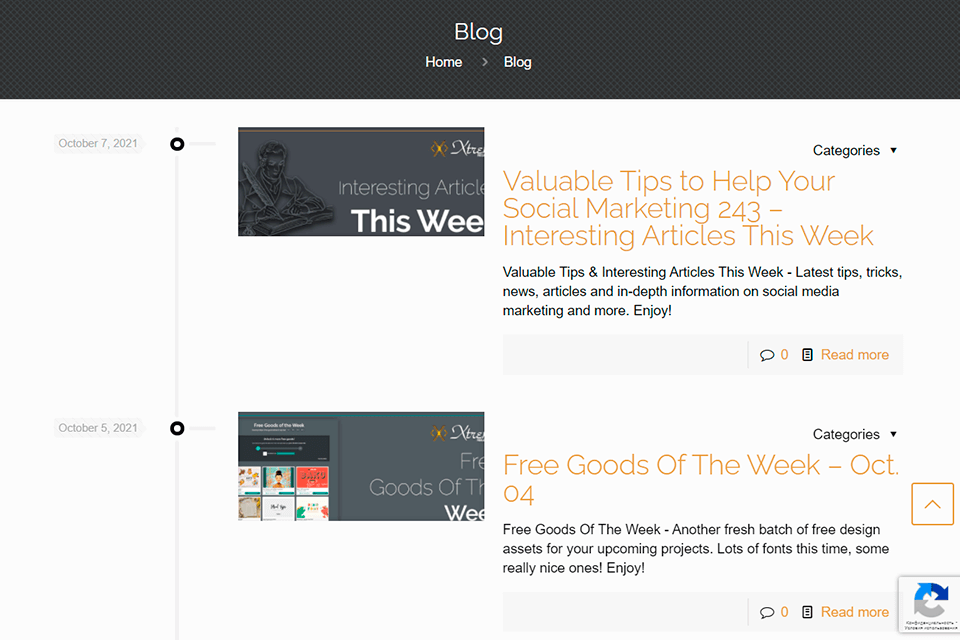The height and width of the screenshot is (640, 960).
Task: Open Read more for Free Goods article
Action: coord(854,612)
